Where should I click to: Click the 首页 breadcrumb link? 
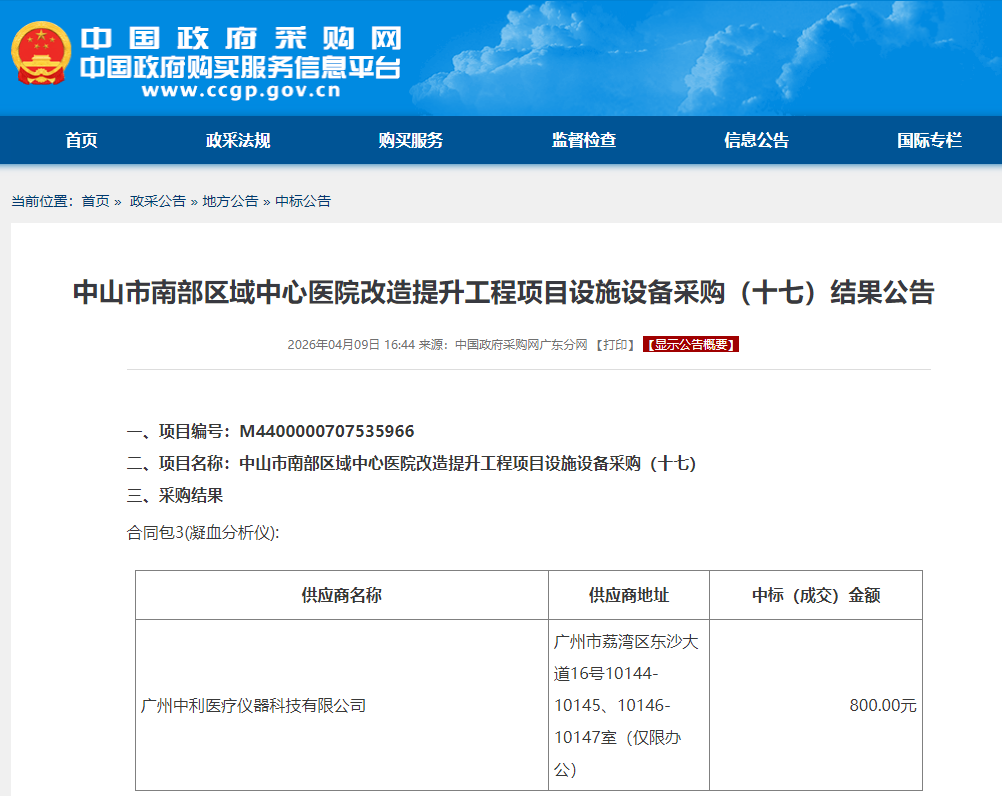tap(95, 201)
